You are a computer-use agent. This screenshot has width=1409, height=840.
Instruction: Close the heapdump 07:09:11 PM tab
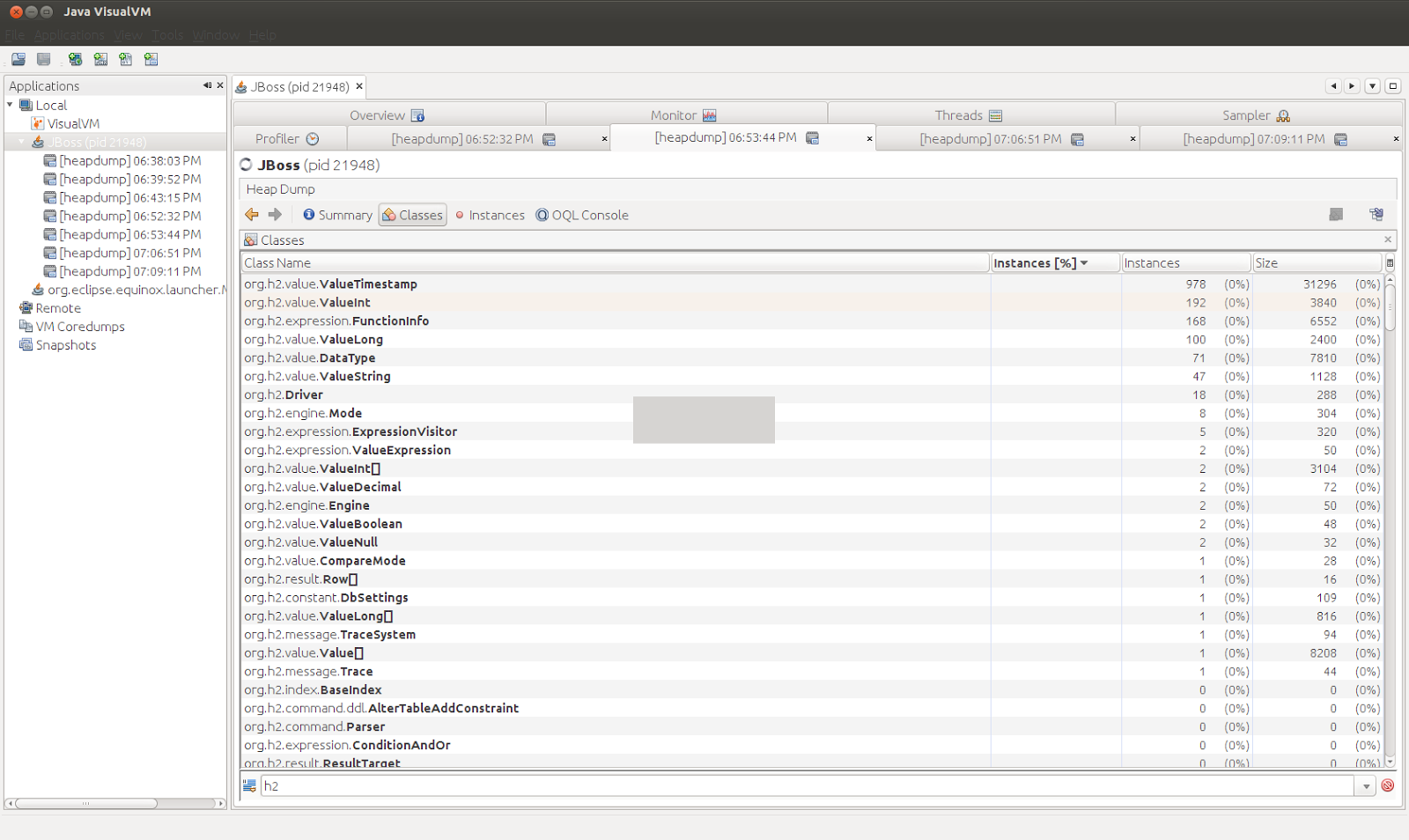[1396, 139]
